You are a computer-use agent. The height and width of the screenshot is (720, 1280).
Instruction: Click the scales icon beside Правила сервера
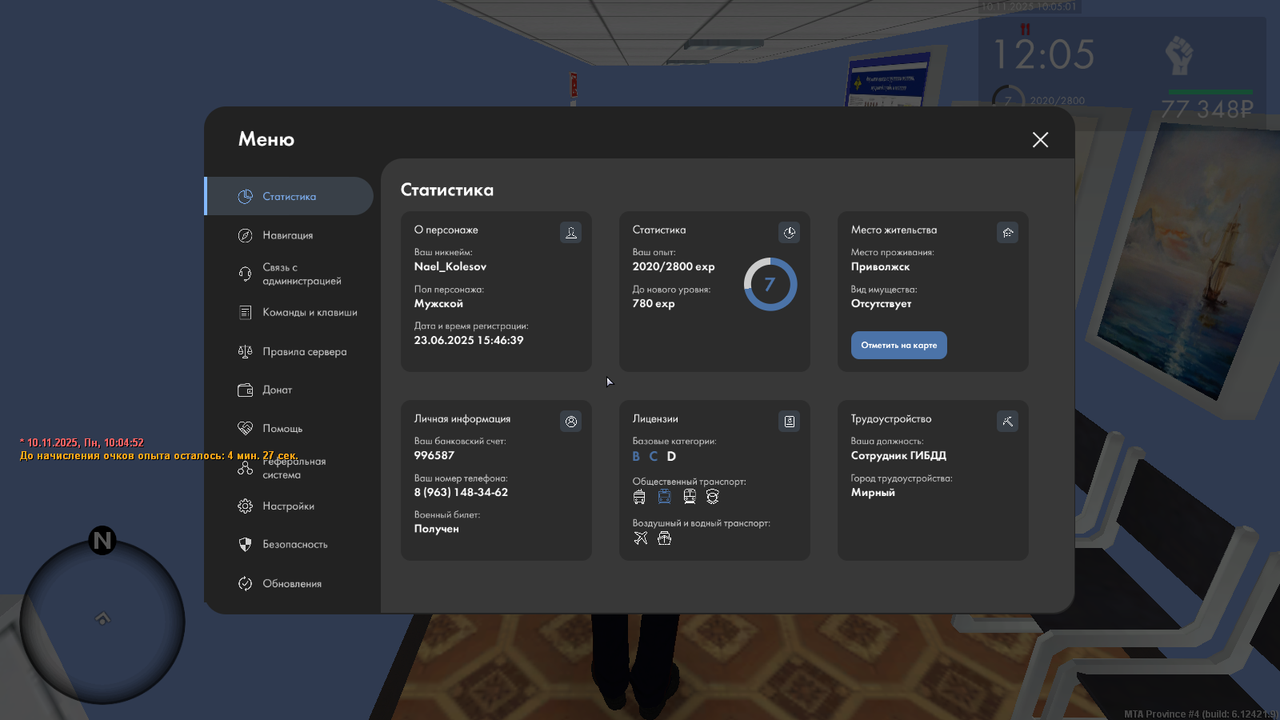[x=245, y=352]
